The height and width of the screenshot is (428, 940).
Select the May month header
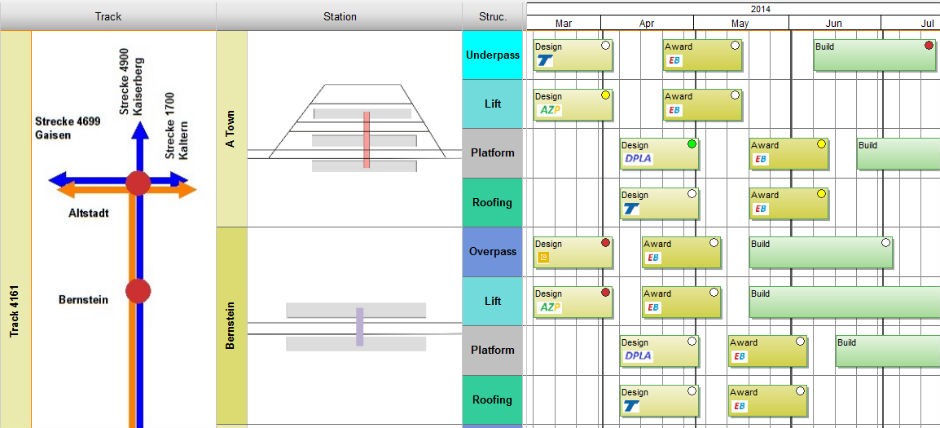pyautogui.click(x=741, y=23)
